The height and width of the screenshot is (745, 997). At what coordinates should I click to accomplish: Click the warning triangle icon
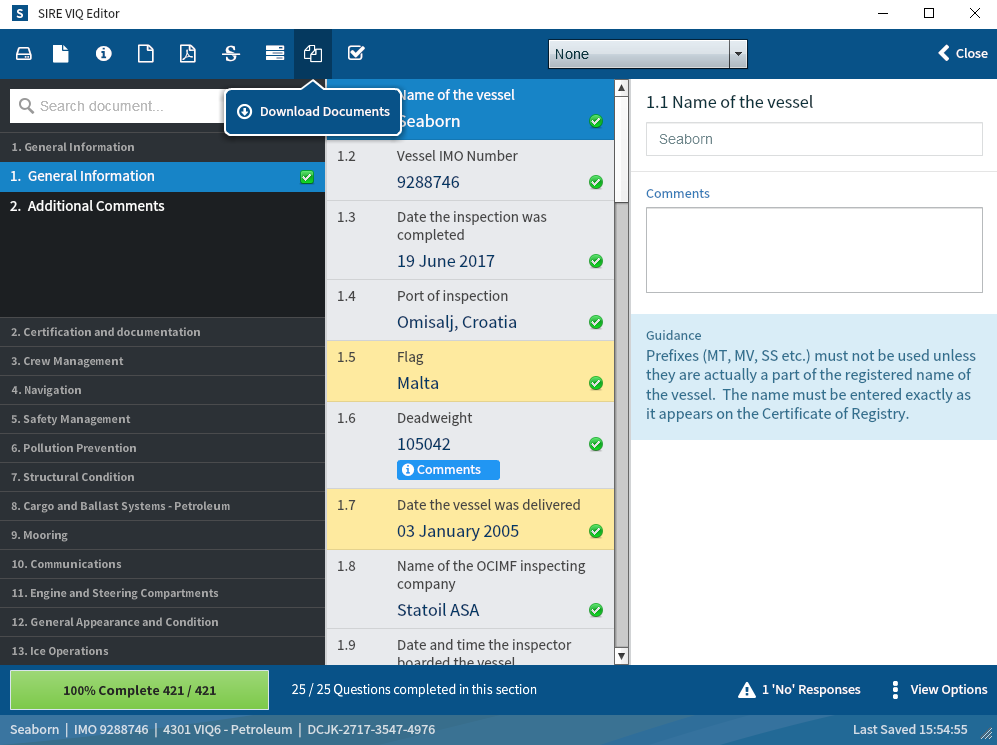click(746, 690)
